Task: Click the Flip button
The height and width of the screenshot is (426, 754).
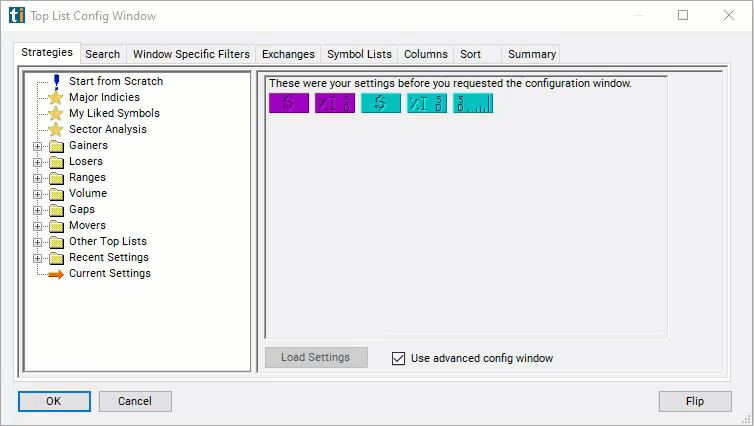Action: [694, 401]
